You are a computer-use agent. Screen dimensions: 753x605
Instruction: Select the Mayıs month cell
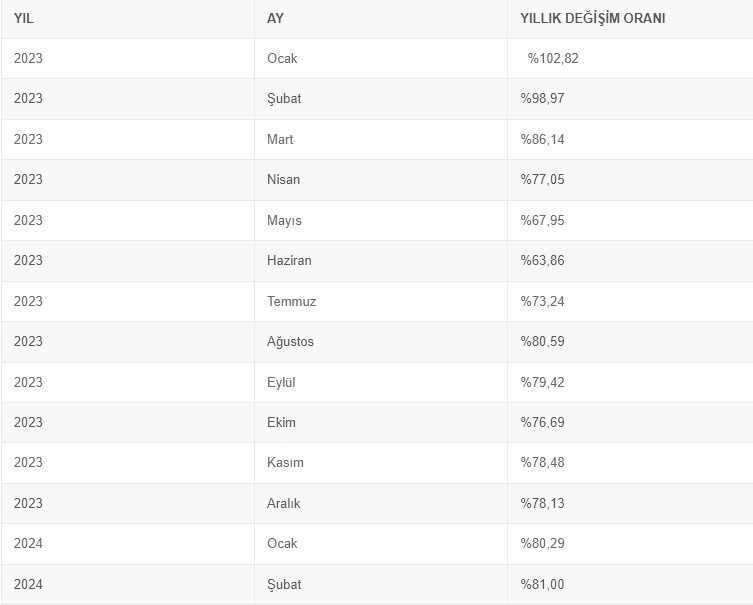click(284, 220)
